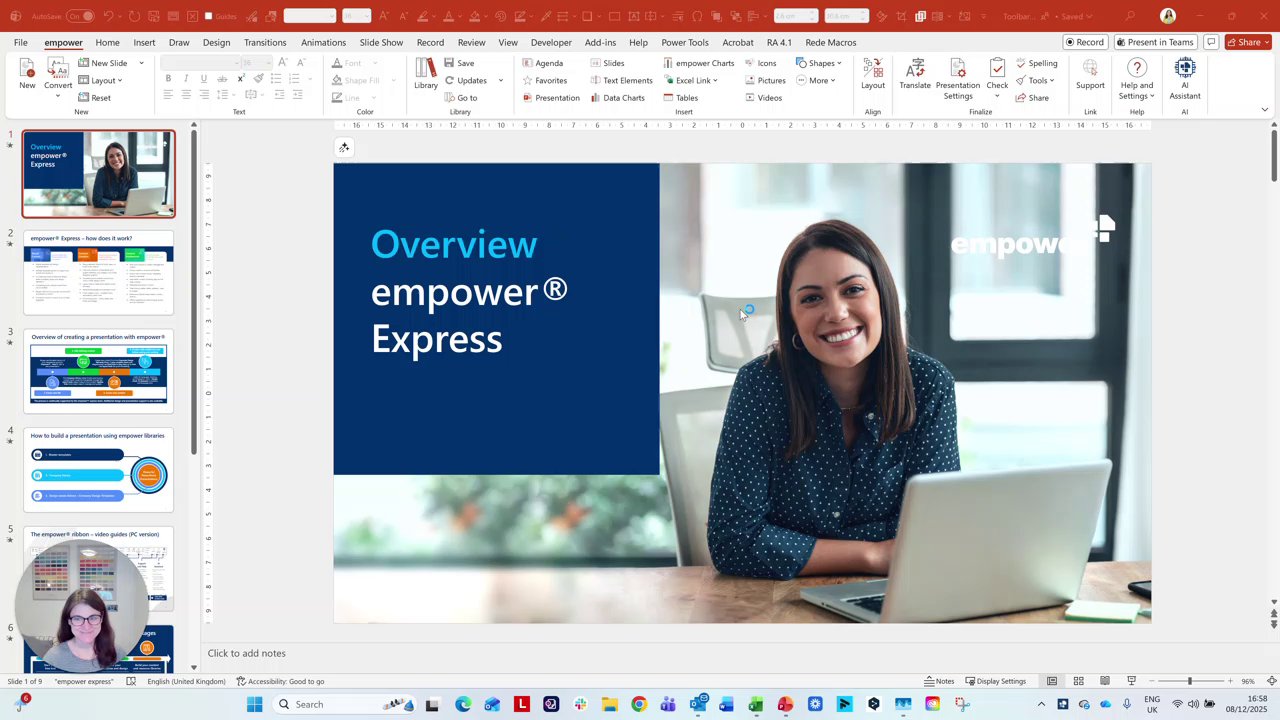This screenshot has width=1280, height=720.
Task: Tick the Guides checkbox
Action: (208, 16)
